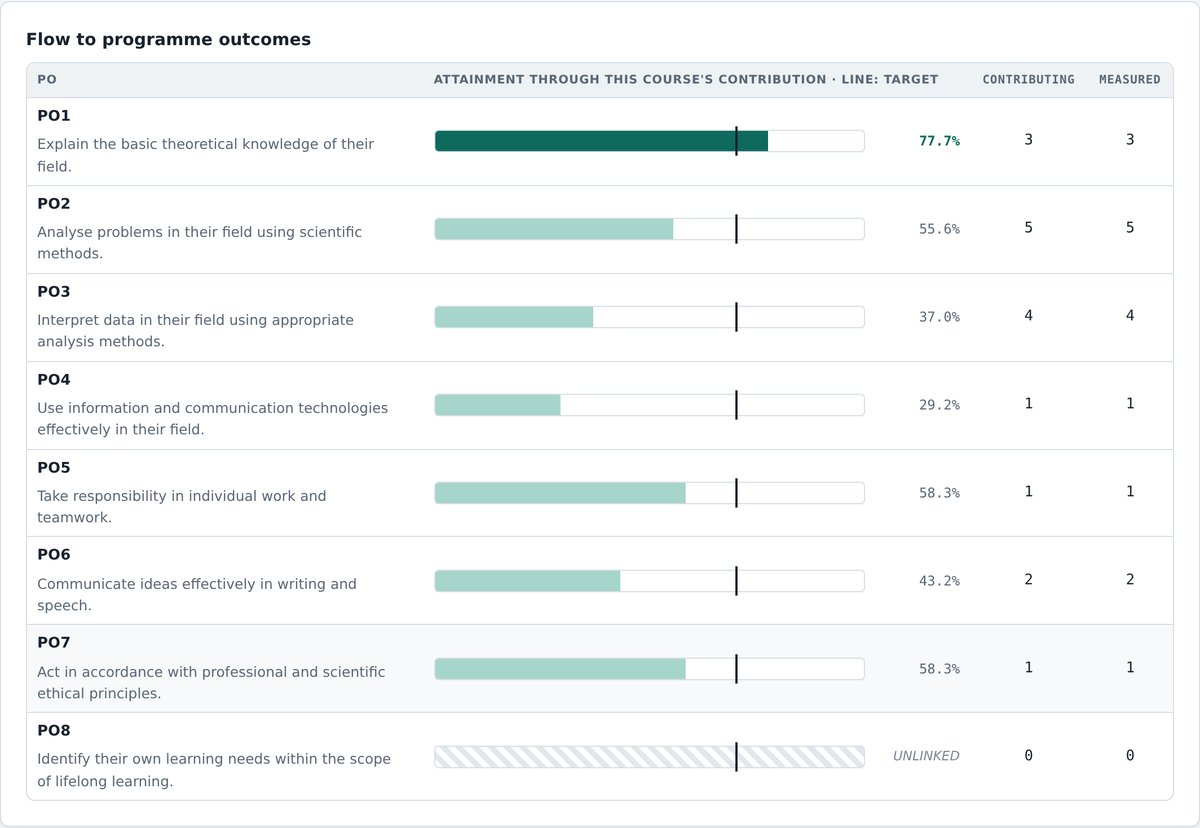The width and height of the screenshot is (1200, 828).
Task: Click the PO1 dark green attainment bar
Action: click(601, 141)
